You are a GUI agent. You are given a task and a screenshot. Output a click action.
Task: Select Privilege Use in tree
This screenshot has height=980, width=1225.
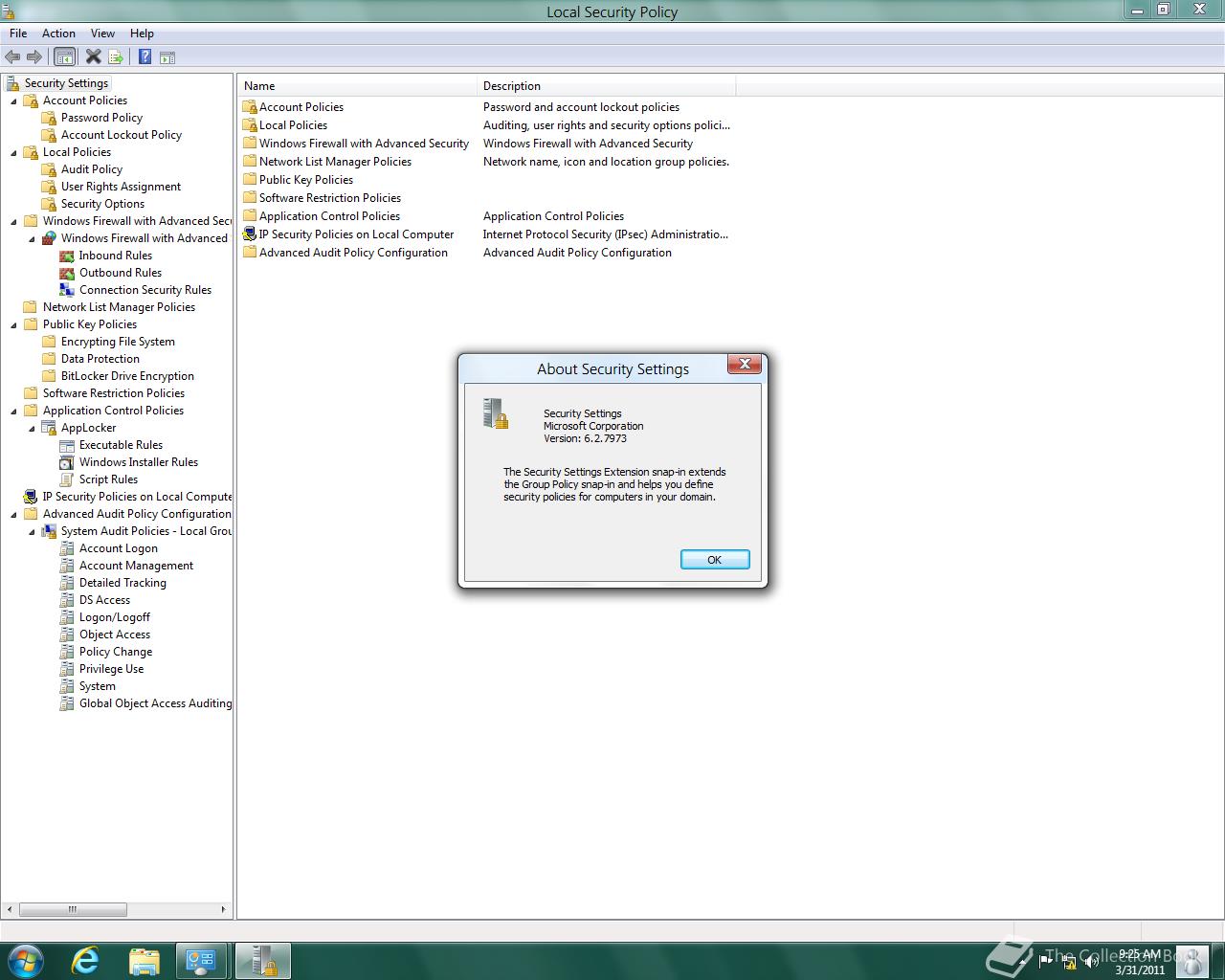111,669
